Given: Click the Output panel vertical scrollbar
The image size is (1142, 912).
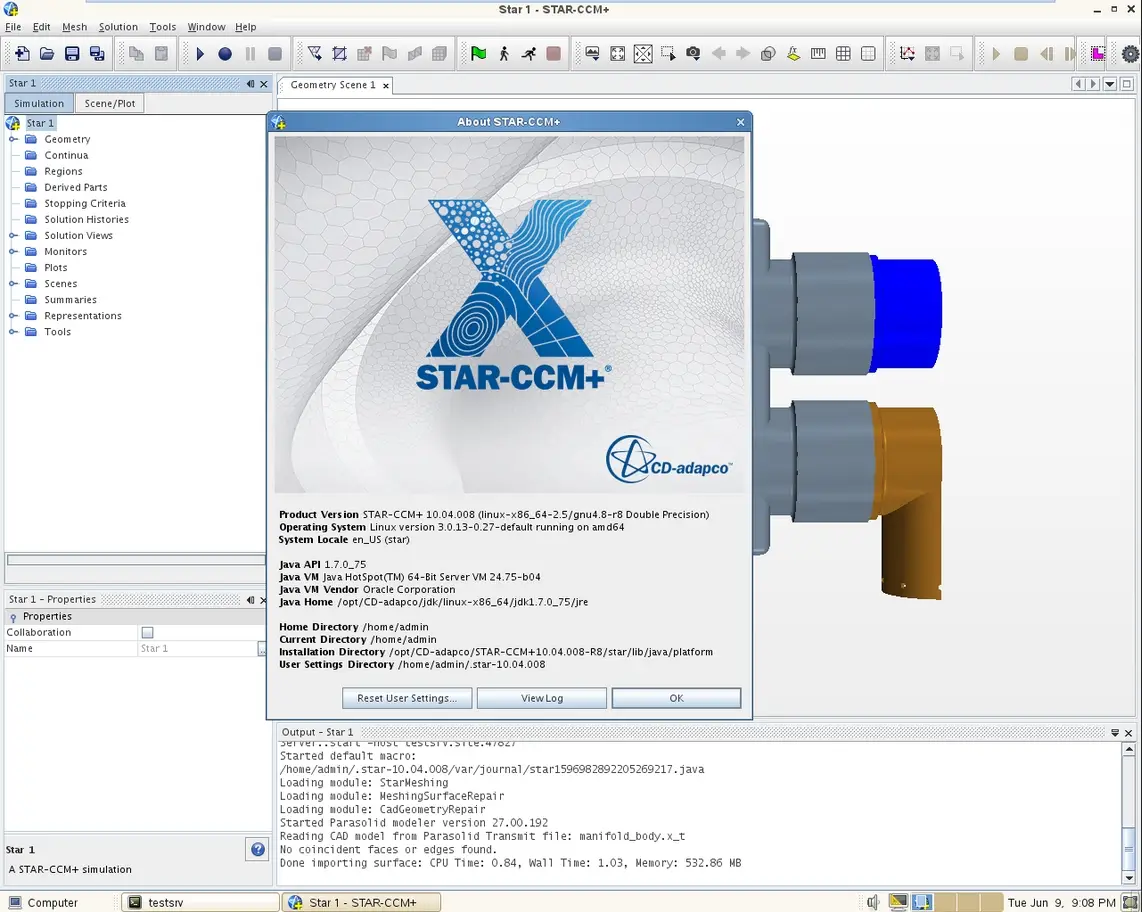Looking at the screenshot, I should 1129,813.
